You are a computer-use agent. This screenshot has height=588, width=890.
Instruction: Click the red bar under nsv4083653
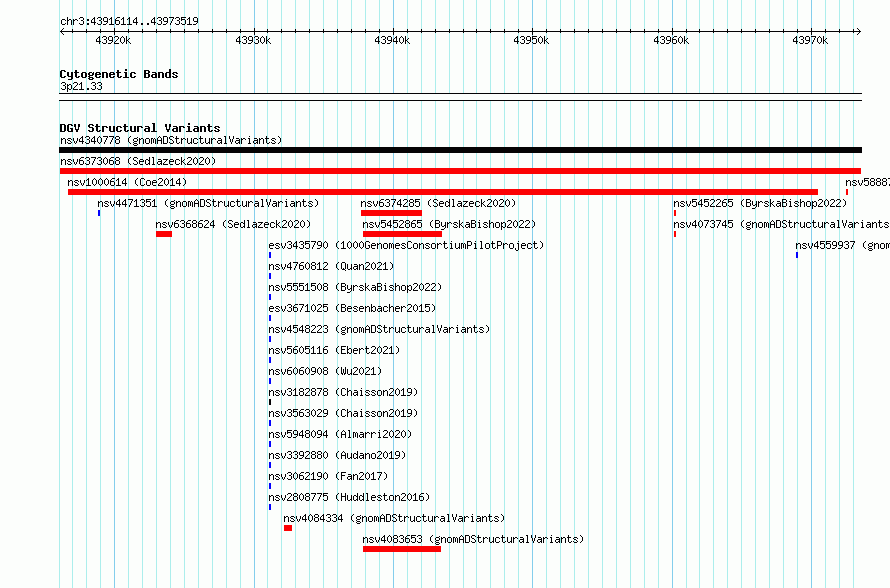pyautogui.click(x=402, y=549)
